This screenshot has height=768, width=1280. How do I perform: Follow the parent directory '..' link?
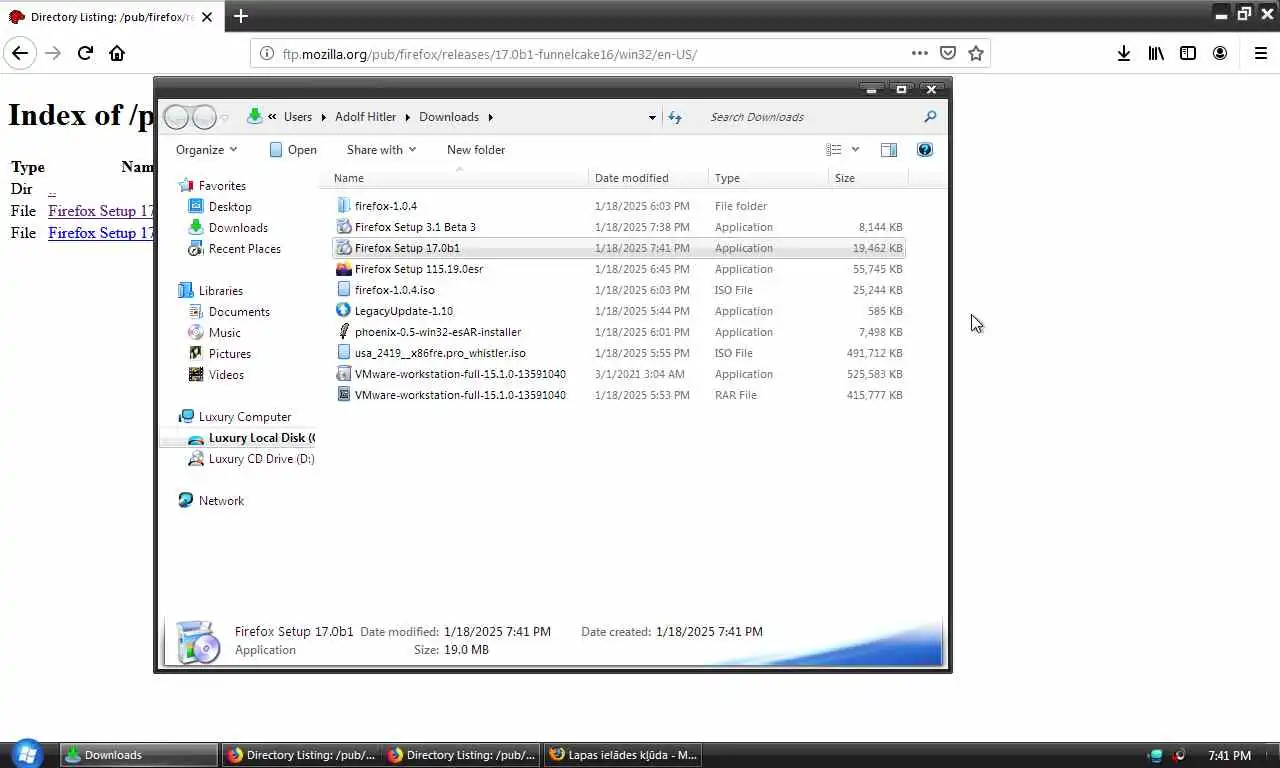[52, 189]
